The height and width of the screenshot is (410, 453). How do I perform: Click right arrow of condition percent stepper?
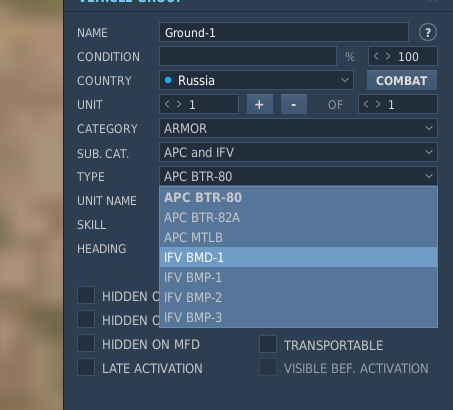pos(388,56)
